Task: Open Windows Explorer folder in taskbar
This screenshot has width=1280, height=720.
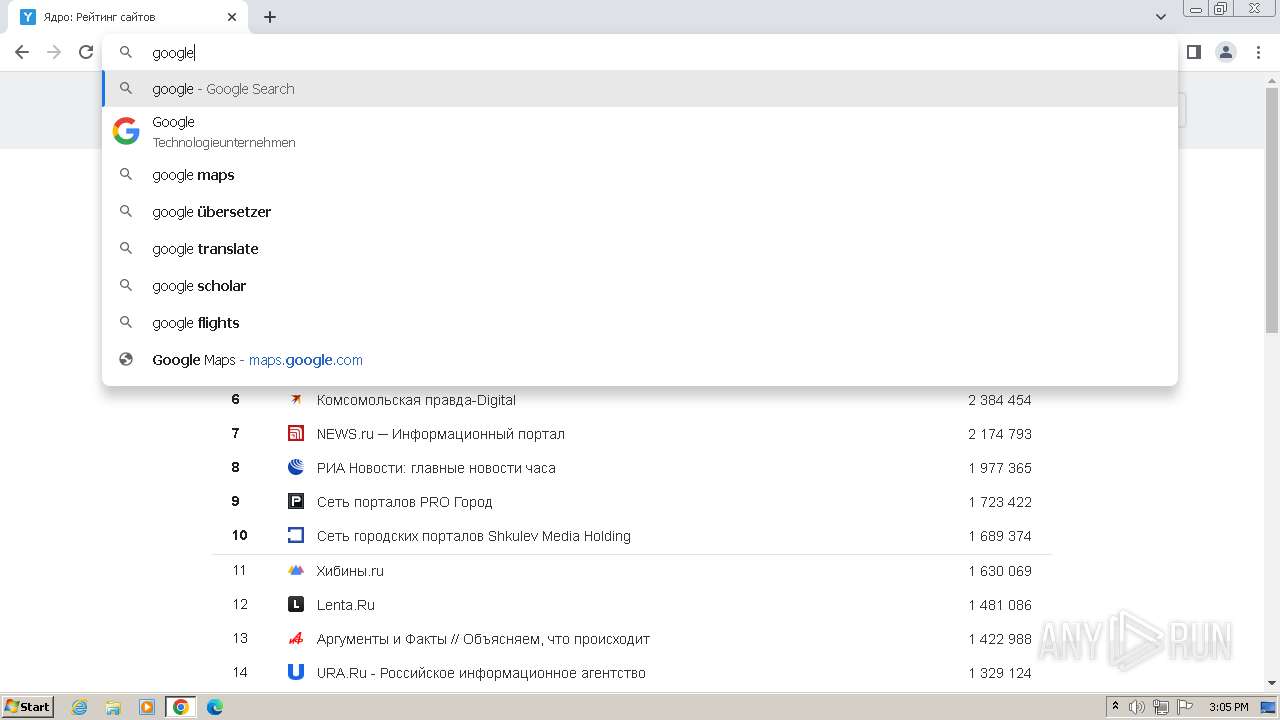Action: tap(113, 707)
